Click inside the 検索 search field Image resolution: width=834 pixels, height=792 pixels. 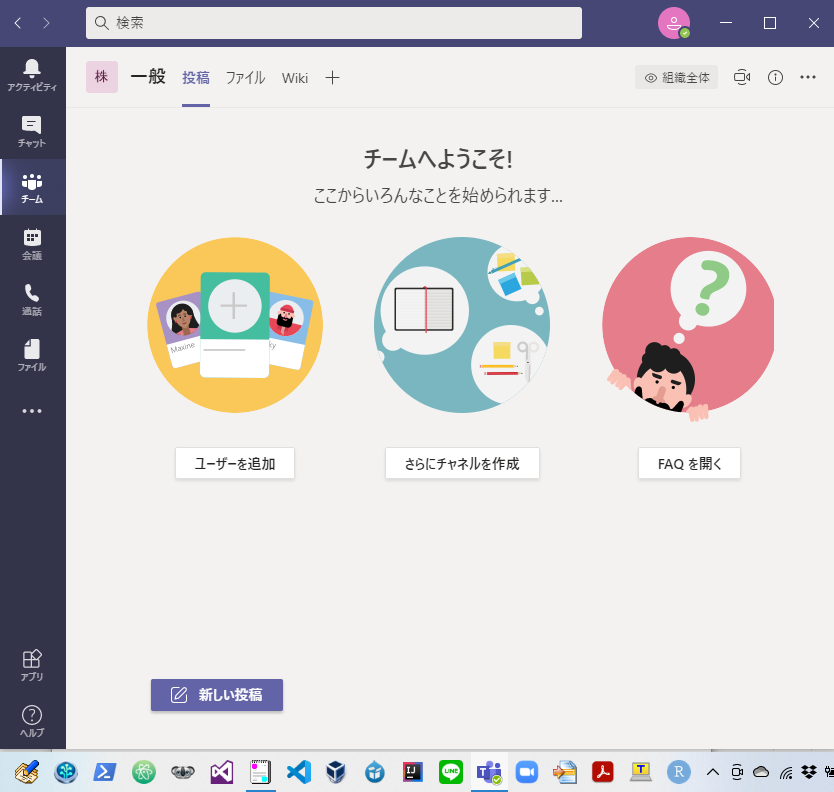click(336, 23)
